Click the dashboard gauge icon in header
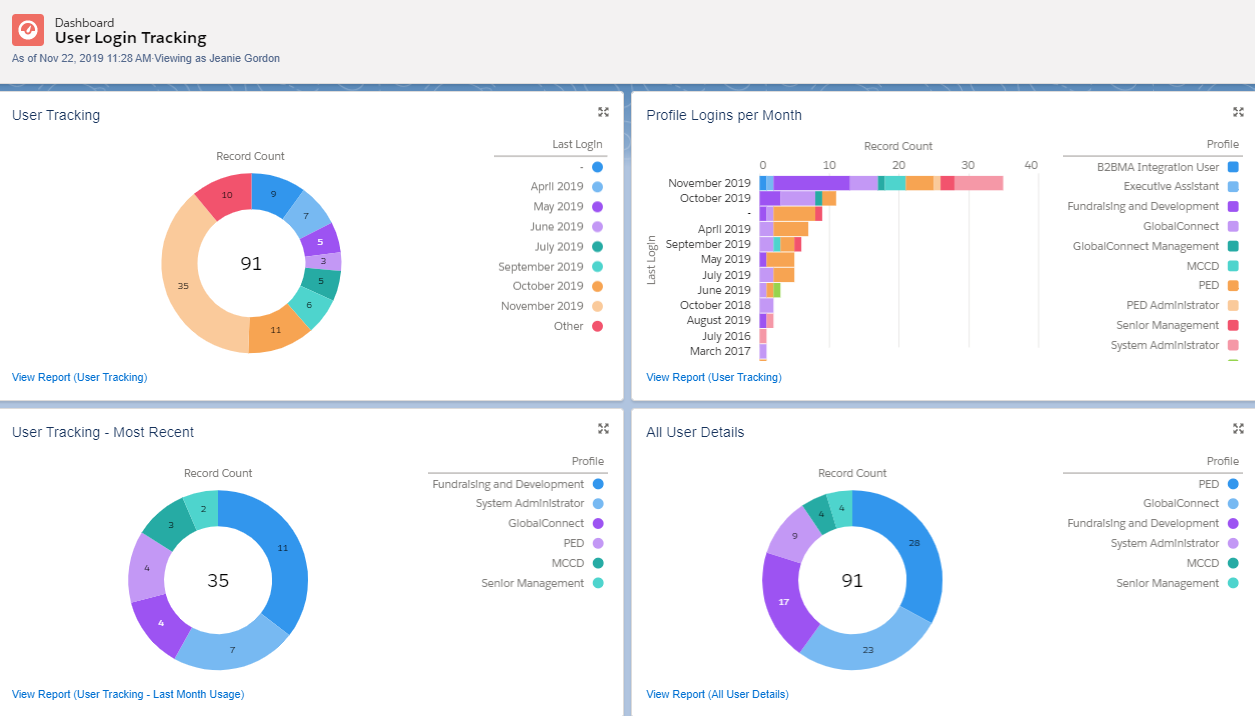 pos(28,31)
